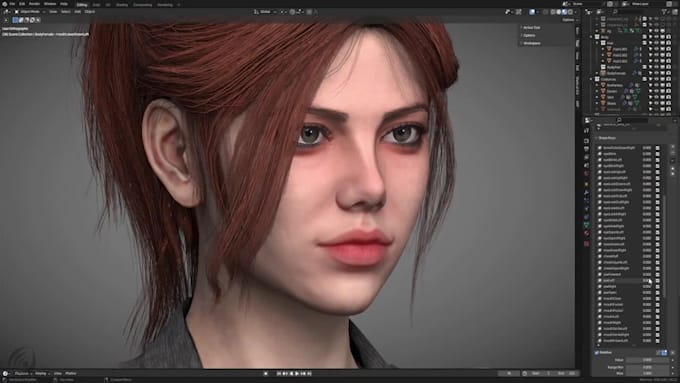Hide BodyFemale in viewport via eye icon
The width and height of the screenshot is (680, 383).
coord(657,73)
